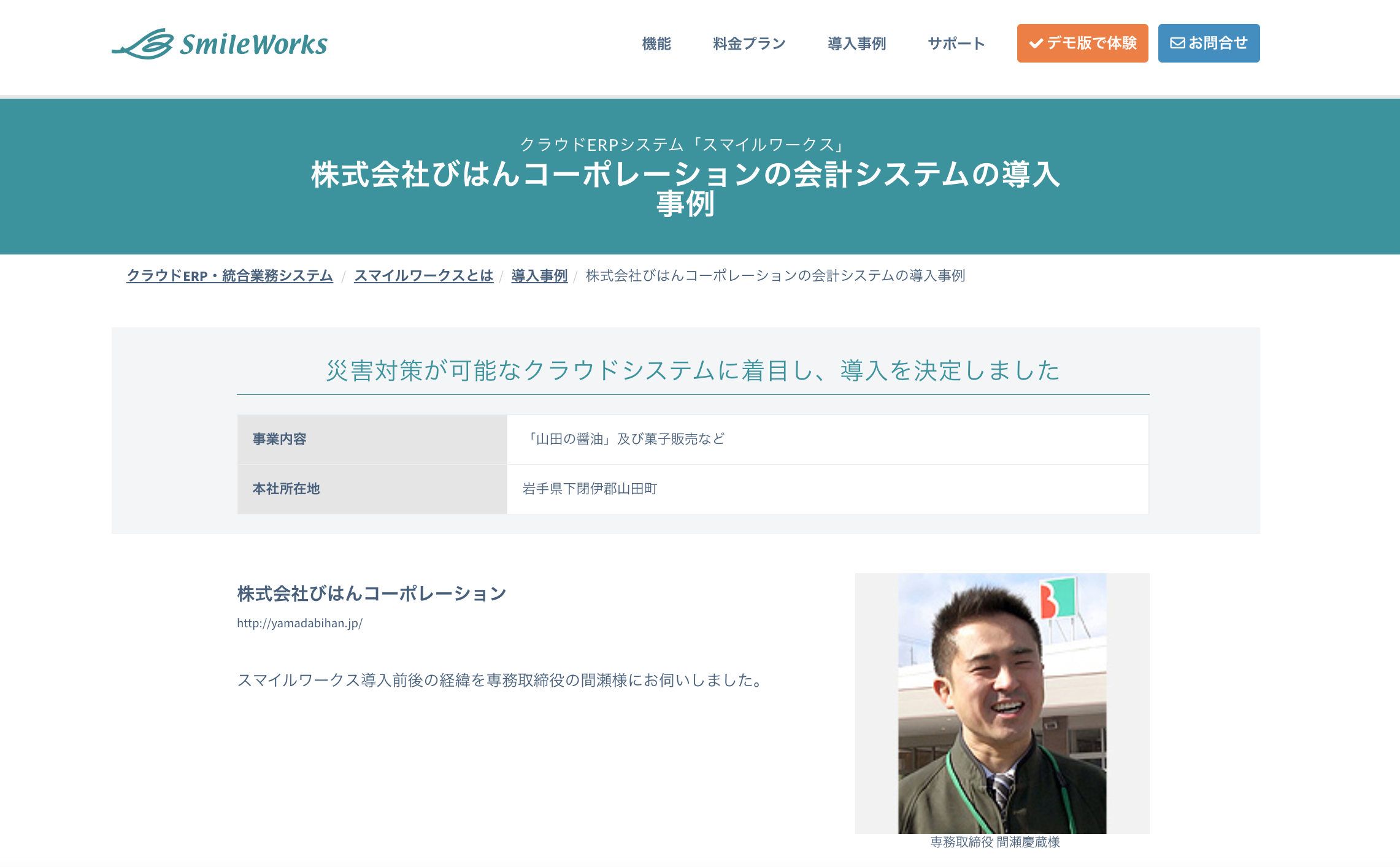Click the 株式会社びはんコーポレーション company heading

point(371,594)
